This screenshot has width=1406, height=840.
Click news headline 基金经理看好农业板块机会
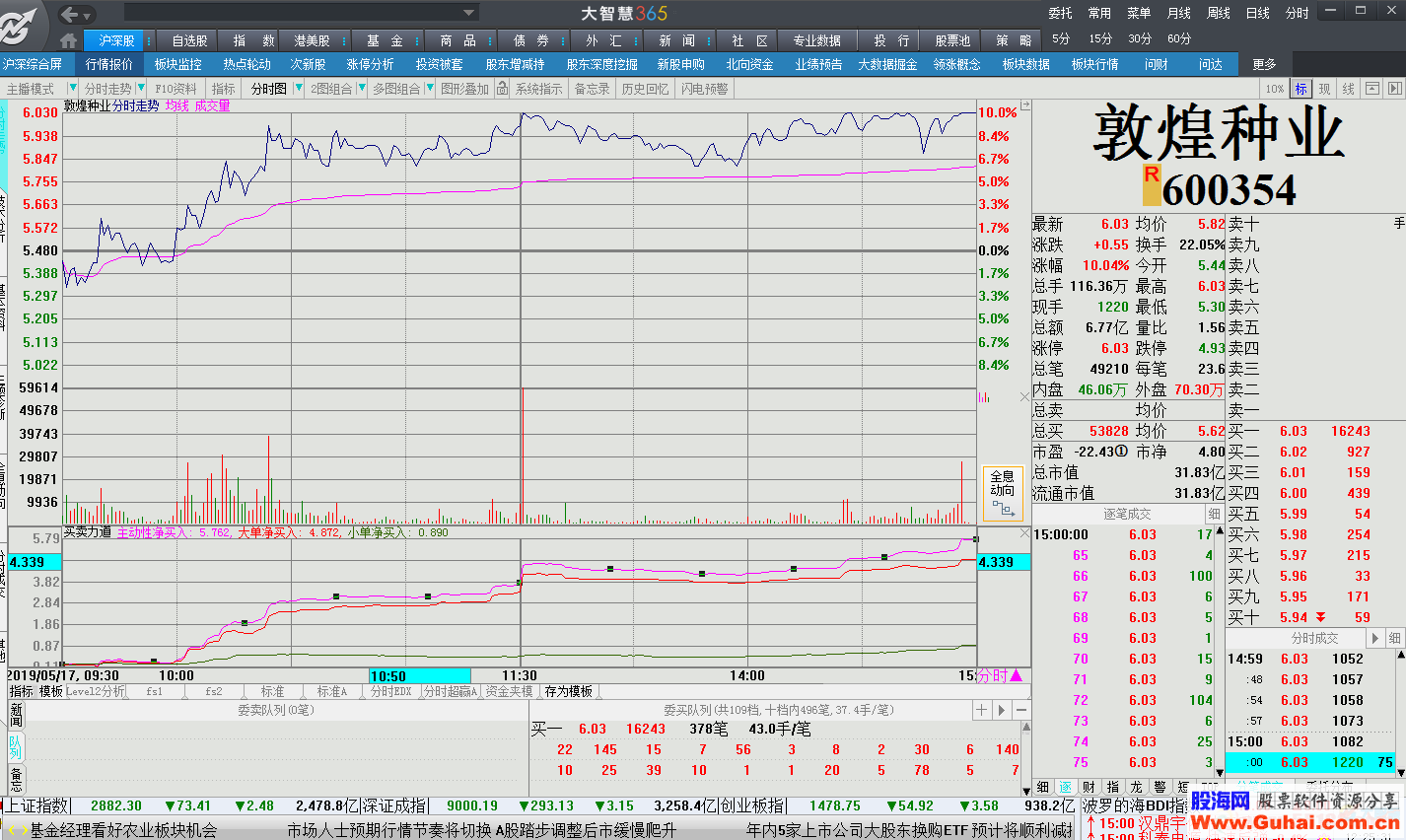[x=123, y=830]
